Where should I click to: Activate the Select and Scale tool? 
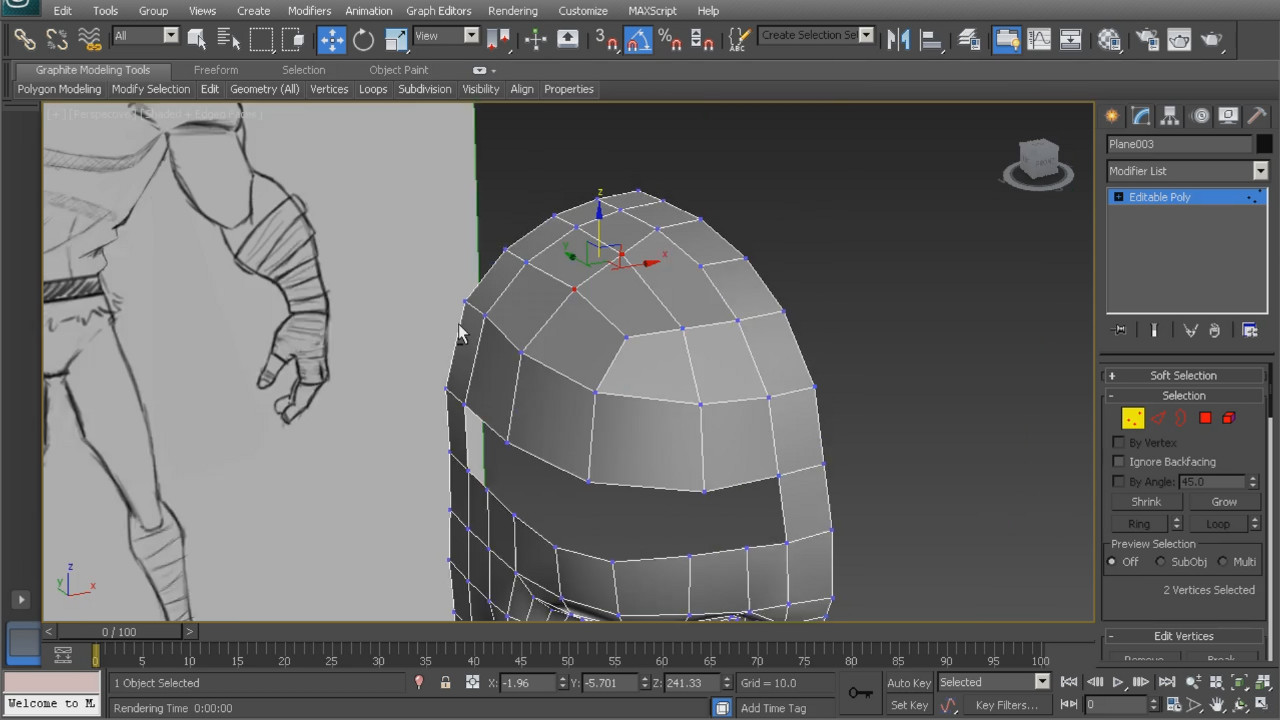click(395, 39)
